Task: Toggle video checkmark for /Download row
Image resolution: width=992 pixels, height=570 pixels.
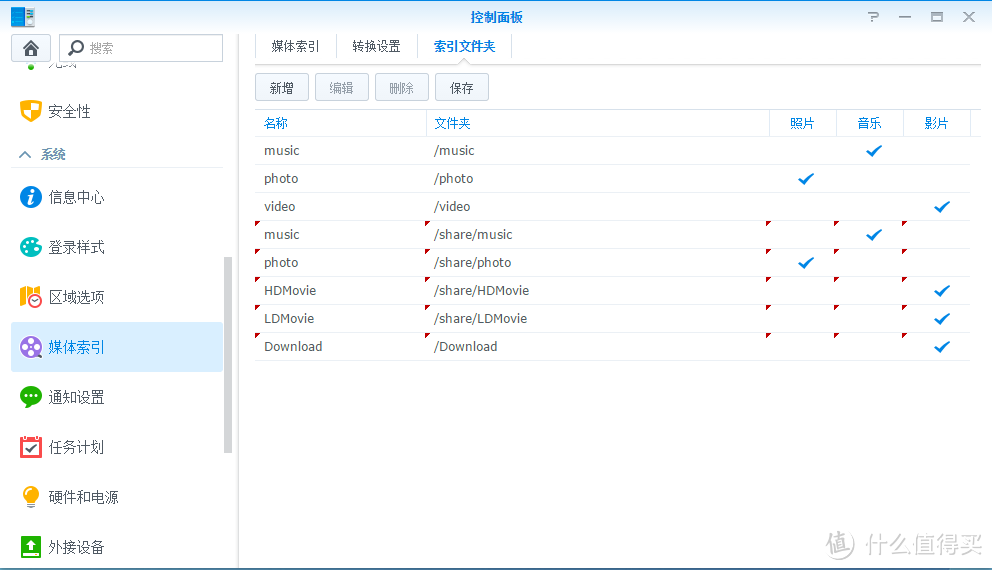Action: click(941, 347)
